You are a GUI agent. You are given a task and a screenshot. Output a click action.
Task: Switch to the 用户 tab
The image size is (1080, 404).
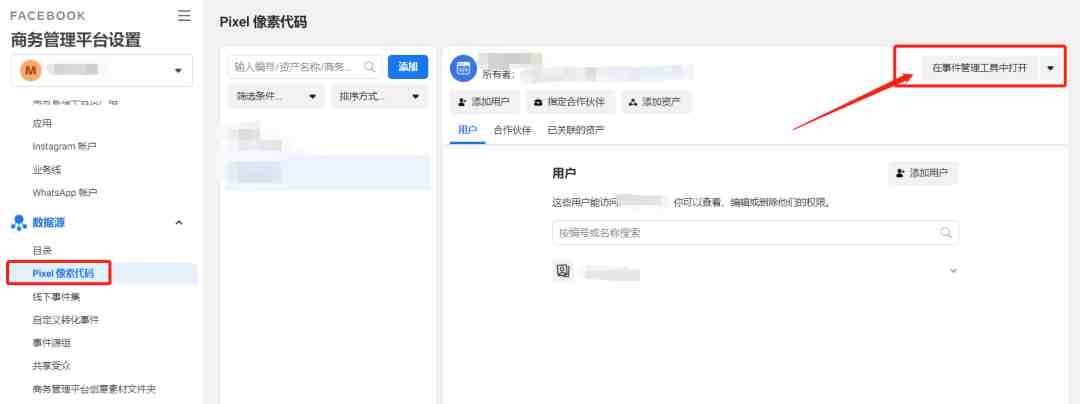pos(468,130)
